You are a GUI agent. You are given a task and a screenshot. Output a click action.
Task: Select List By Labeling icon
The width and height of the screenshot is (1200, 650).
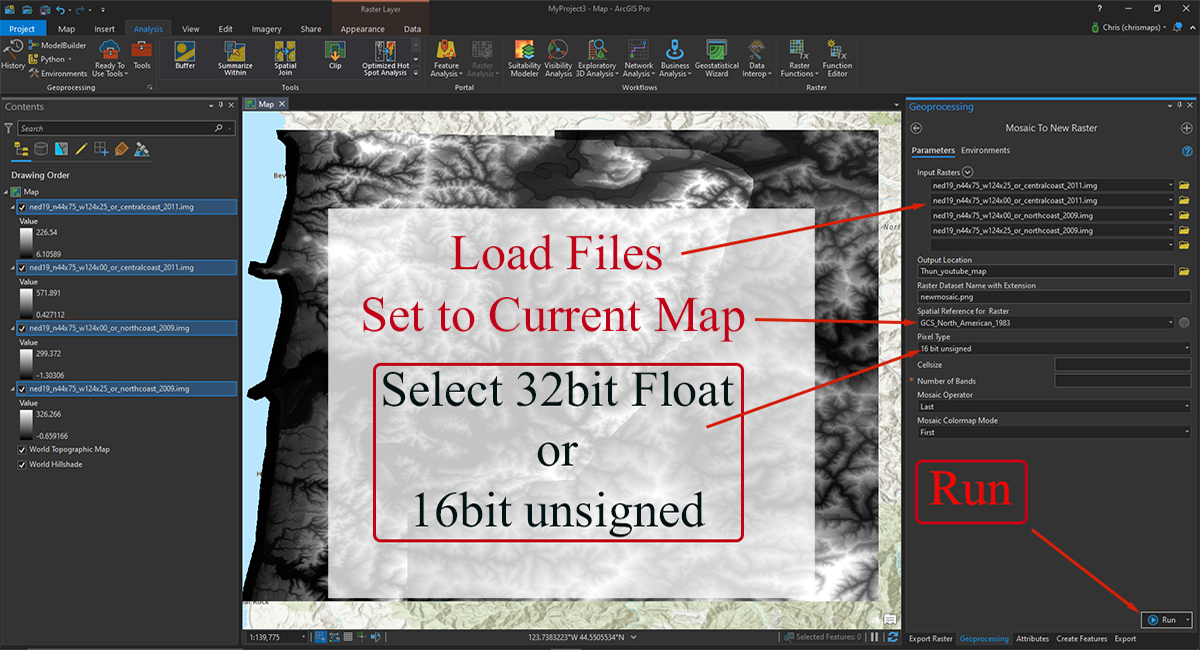121,149
